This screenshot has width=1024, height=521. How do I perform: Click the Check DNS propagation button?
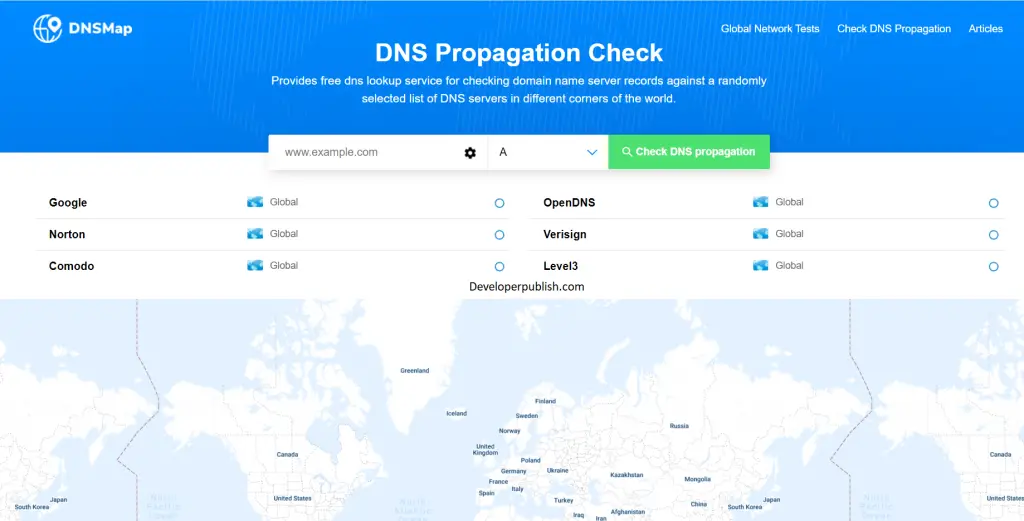689,152
